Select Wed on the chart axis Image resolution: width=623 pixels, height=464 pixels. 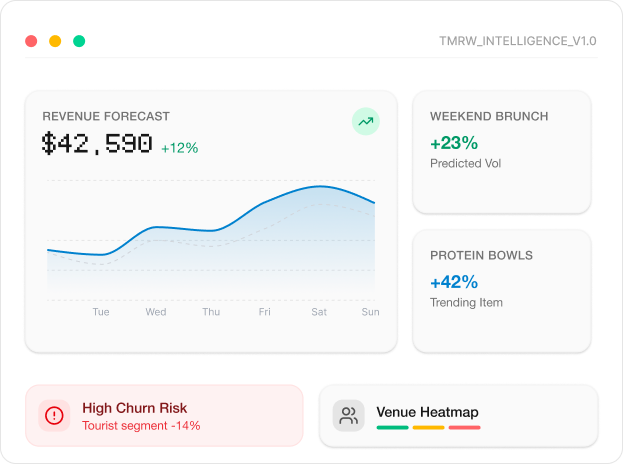156,312
